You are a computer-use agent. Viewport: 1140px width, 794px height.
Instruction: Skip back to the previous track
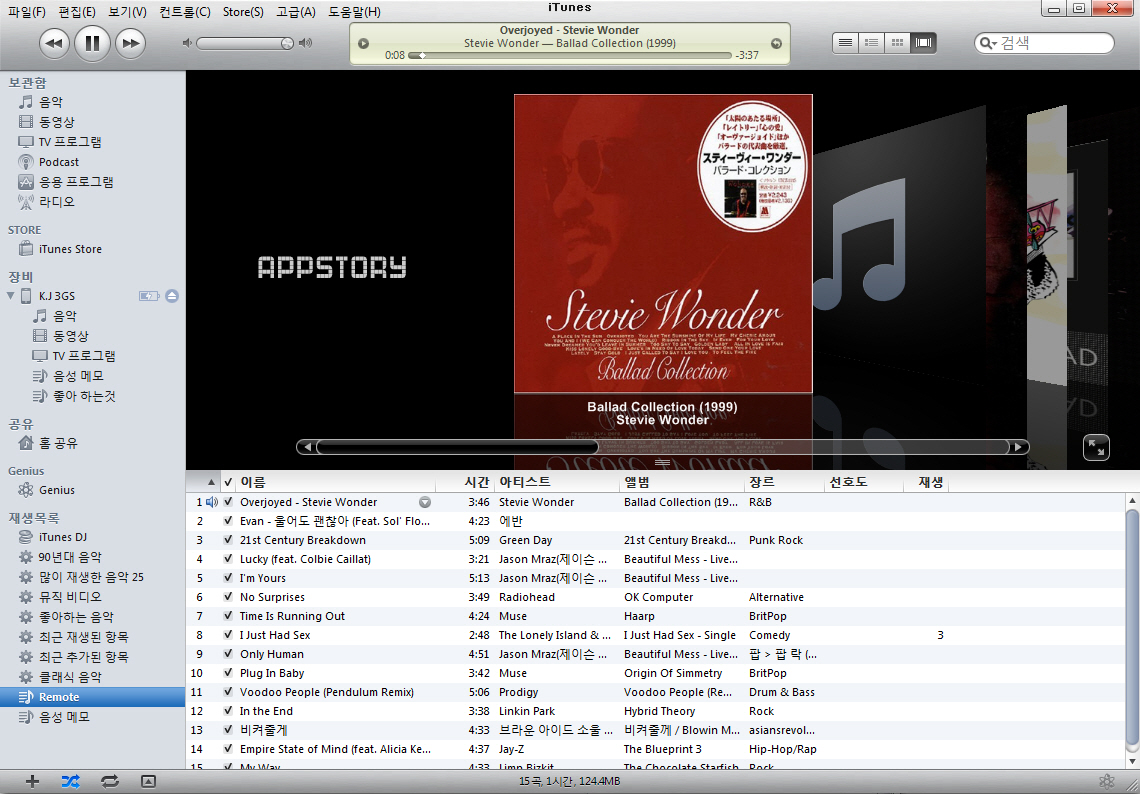pos(55,44)
